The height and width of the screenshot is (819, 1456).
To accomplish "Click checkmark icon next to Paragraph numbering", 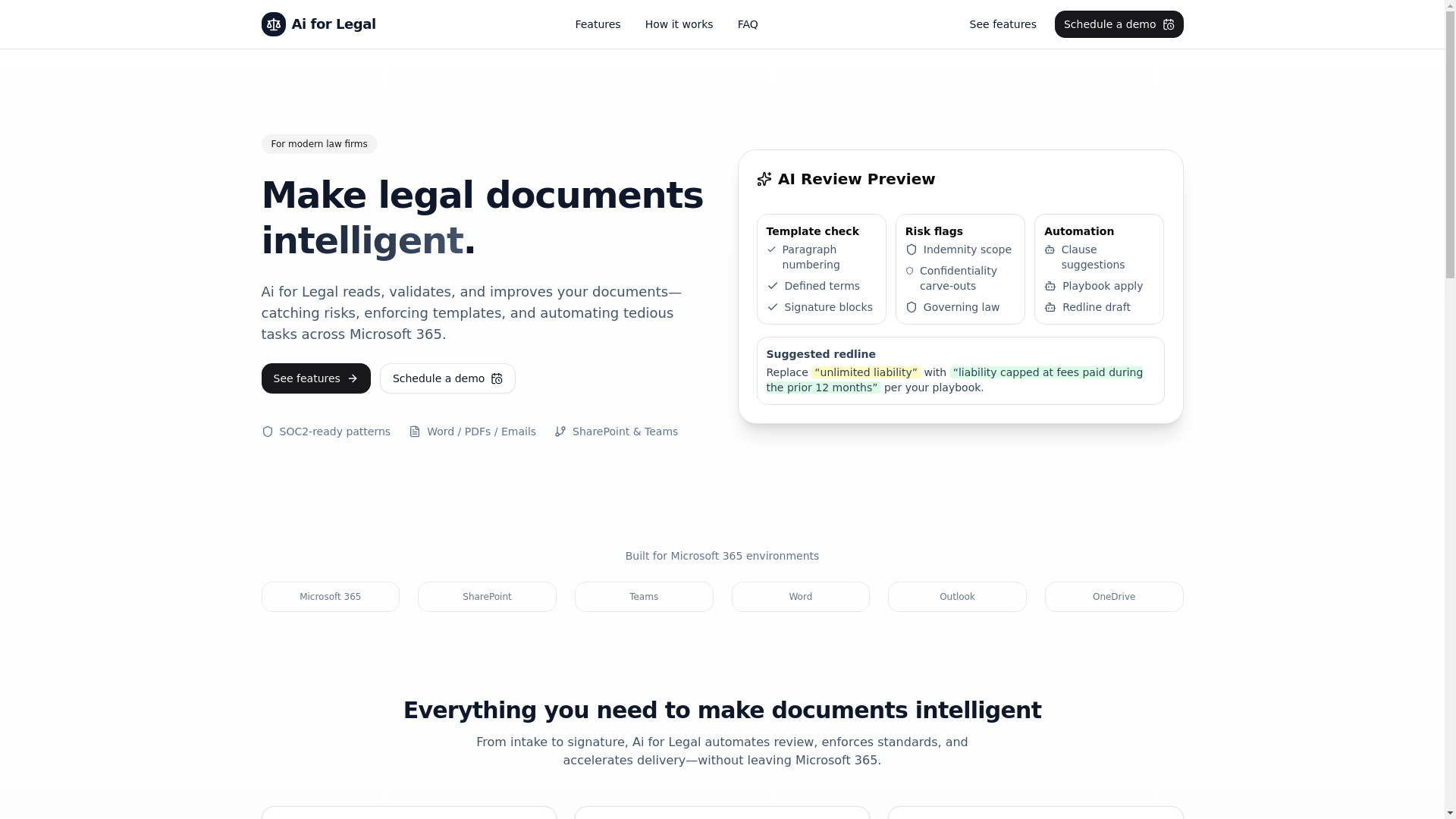I will (771, 249).
